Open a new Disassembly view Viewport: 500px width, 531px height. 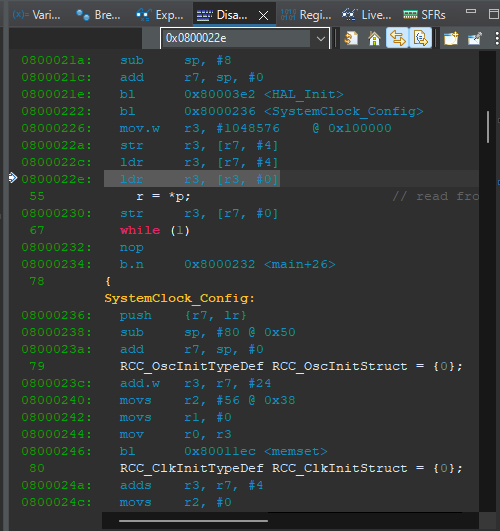click(x=451, y=38)
